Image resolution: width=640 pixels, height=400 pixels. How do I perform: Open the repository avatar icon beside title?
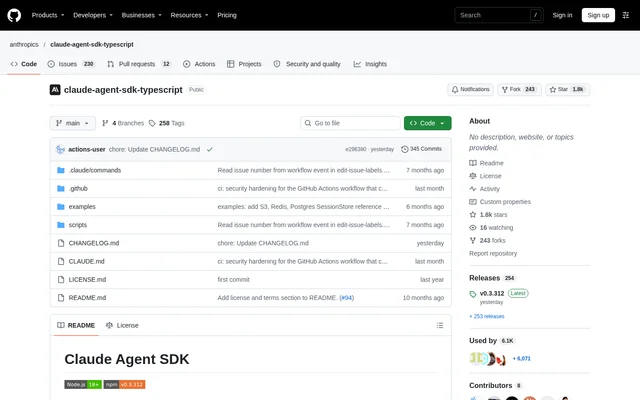pyautogui.click(x=55, y=90)
